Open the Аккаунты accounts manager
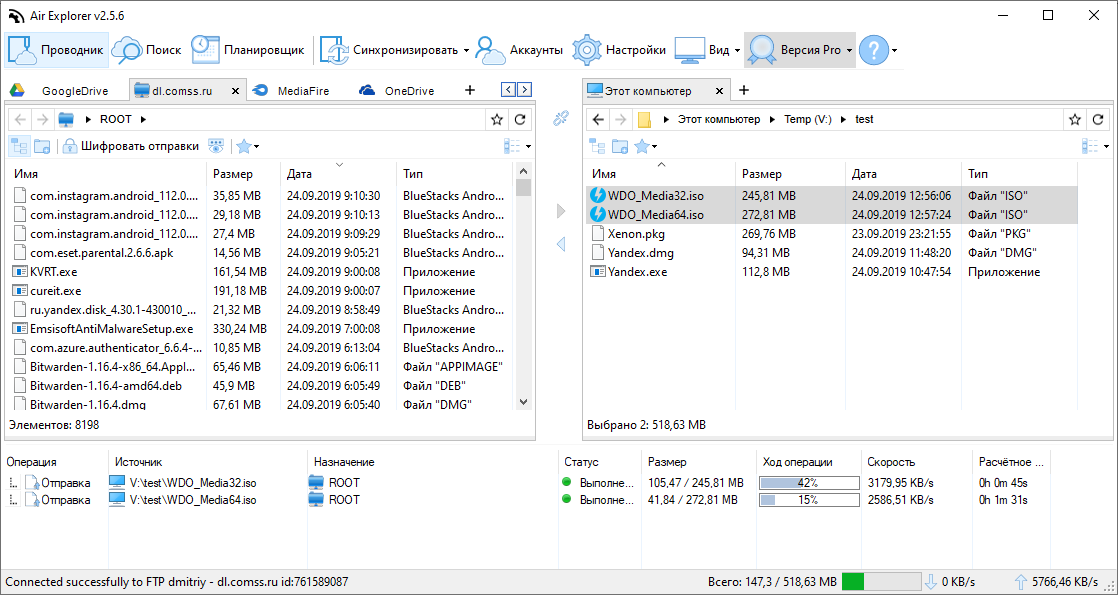 (520, 50)
